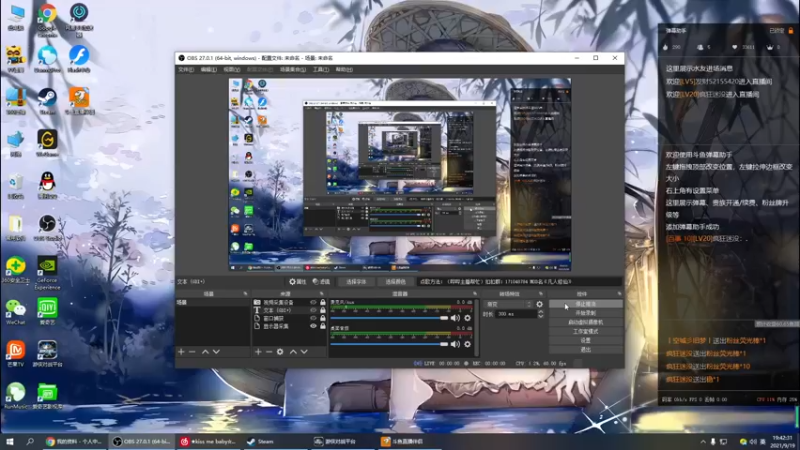Open the 编辑 Edit menu
The width and height of the screenshot is (800, 450).
click(208, 69)
